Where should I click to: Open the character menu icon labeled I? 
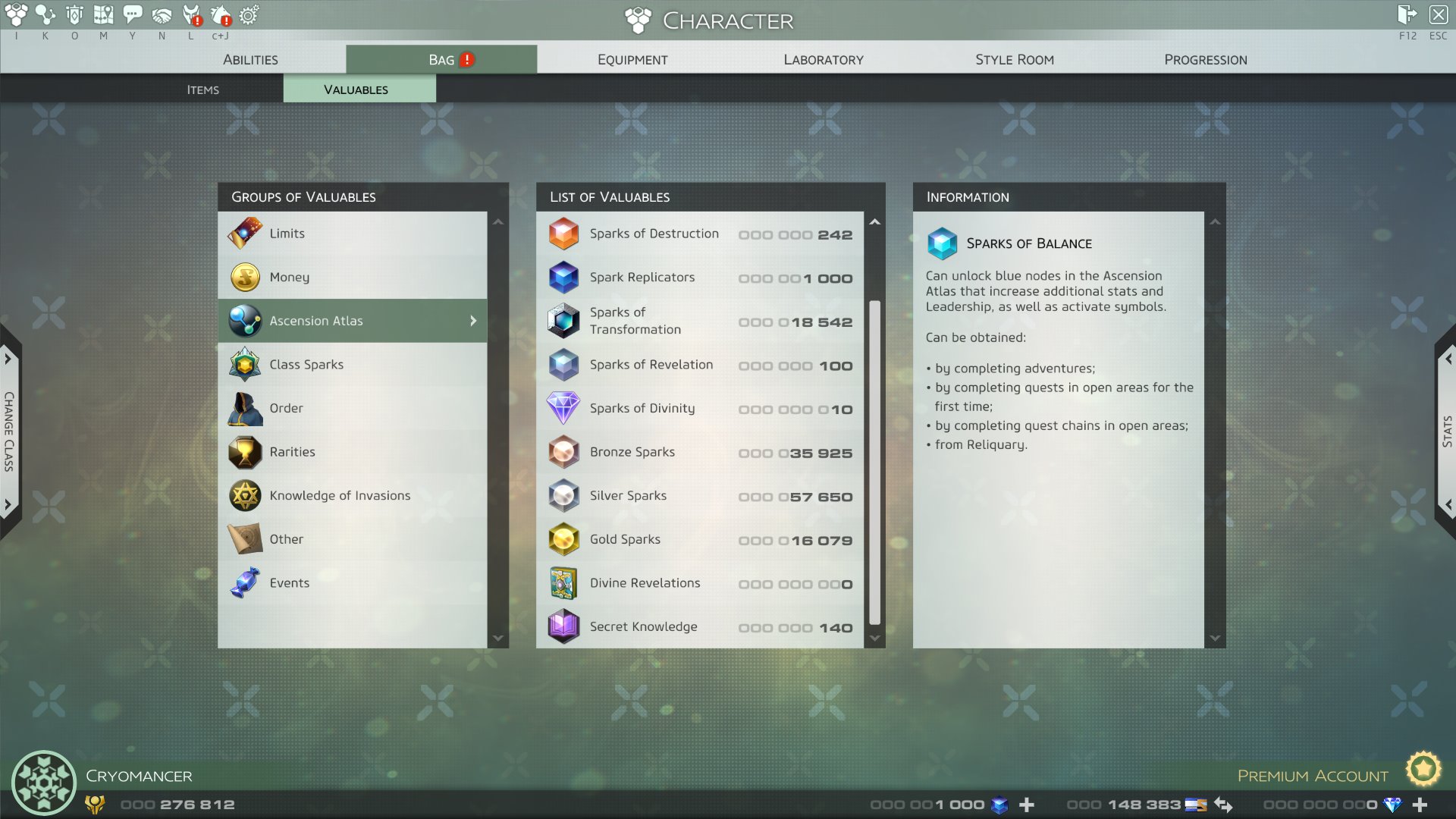16,14
